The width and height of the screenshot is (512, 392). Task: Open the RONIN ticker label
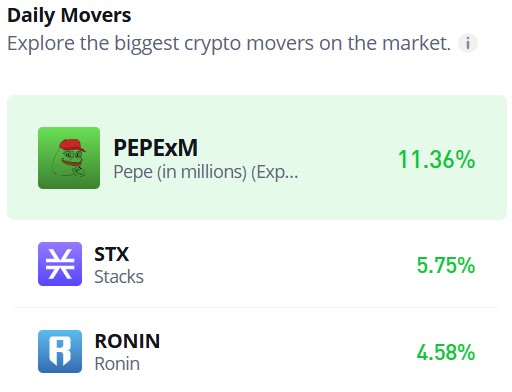127,341
